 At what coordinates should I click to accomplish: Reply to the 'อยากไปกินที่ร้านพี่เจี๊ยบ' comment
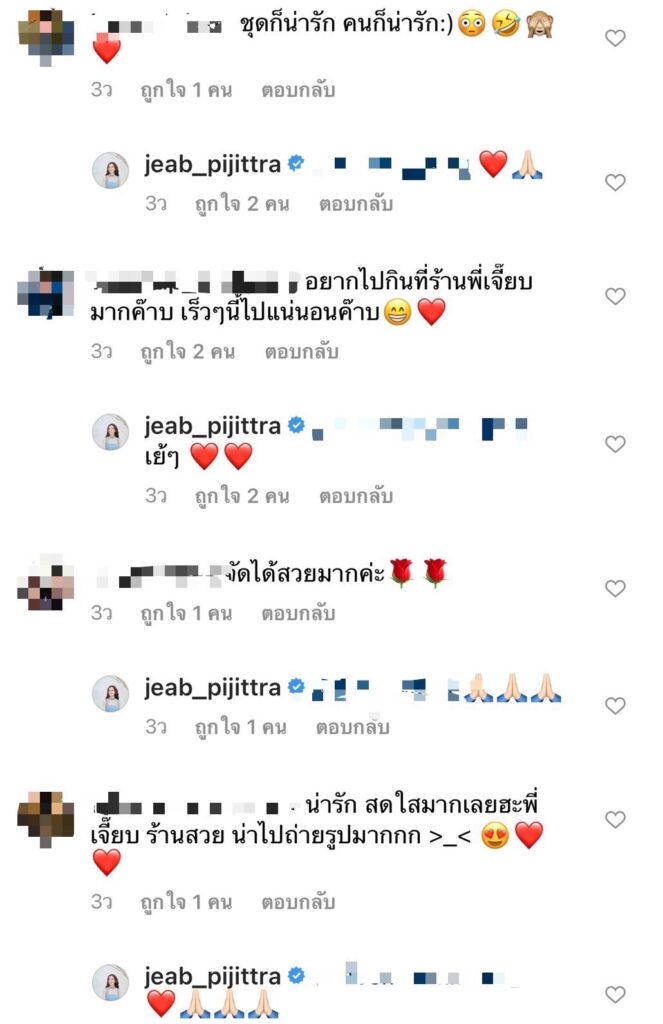(301, 352)
